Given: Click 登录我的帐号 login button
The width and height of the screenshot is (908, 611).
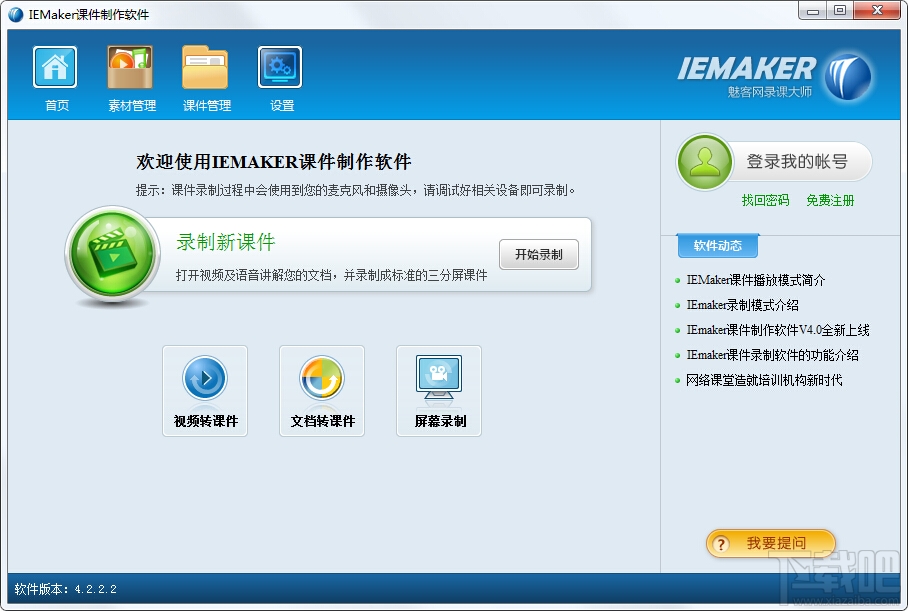Looking at the screenshot, I should tap(797, 162).
